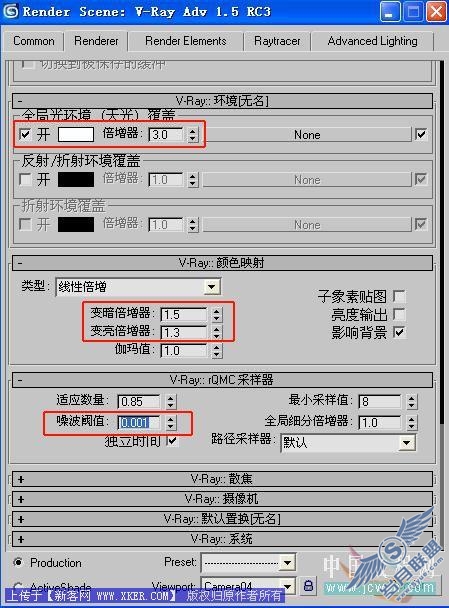Screen dimensions: 449x608
Task: Click the spinner arrows for 噪波阈值 value
Action: [x=171, y=422]
